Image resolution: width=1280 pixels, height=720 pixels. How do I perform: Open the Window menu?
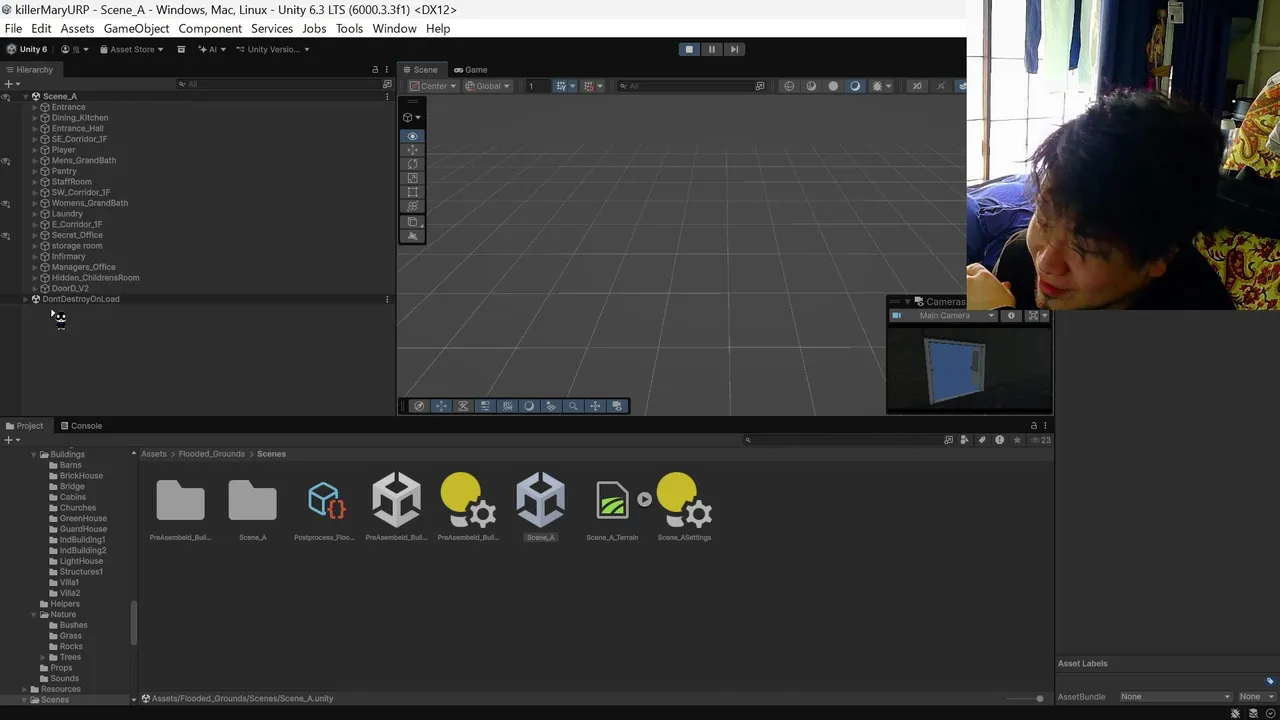tap(394, 28)
